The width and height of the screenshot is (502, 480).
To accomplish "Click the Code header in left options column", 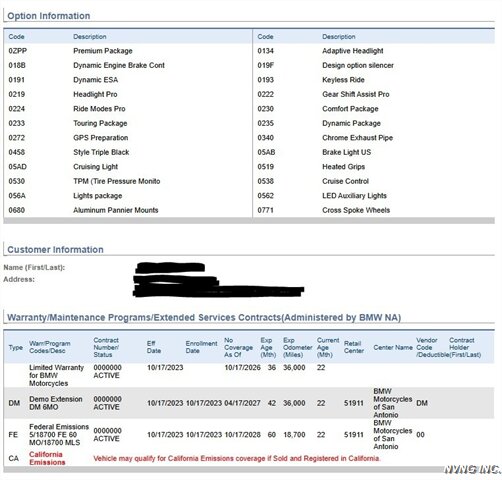I will (16, 37).
